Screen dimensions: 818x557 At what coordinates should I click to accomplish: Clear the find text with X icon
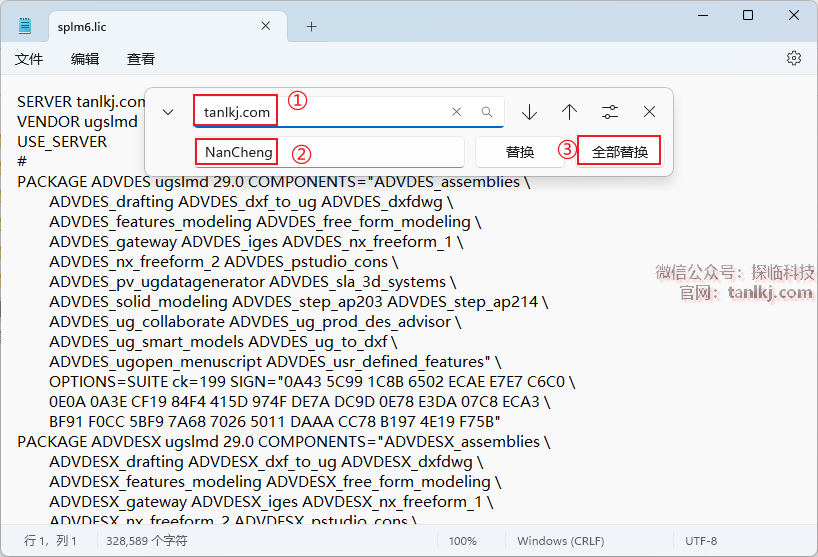[x=457, y=112]
